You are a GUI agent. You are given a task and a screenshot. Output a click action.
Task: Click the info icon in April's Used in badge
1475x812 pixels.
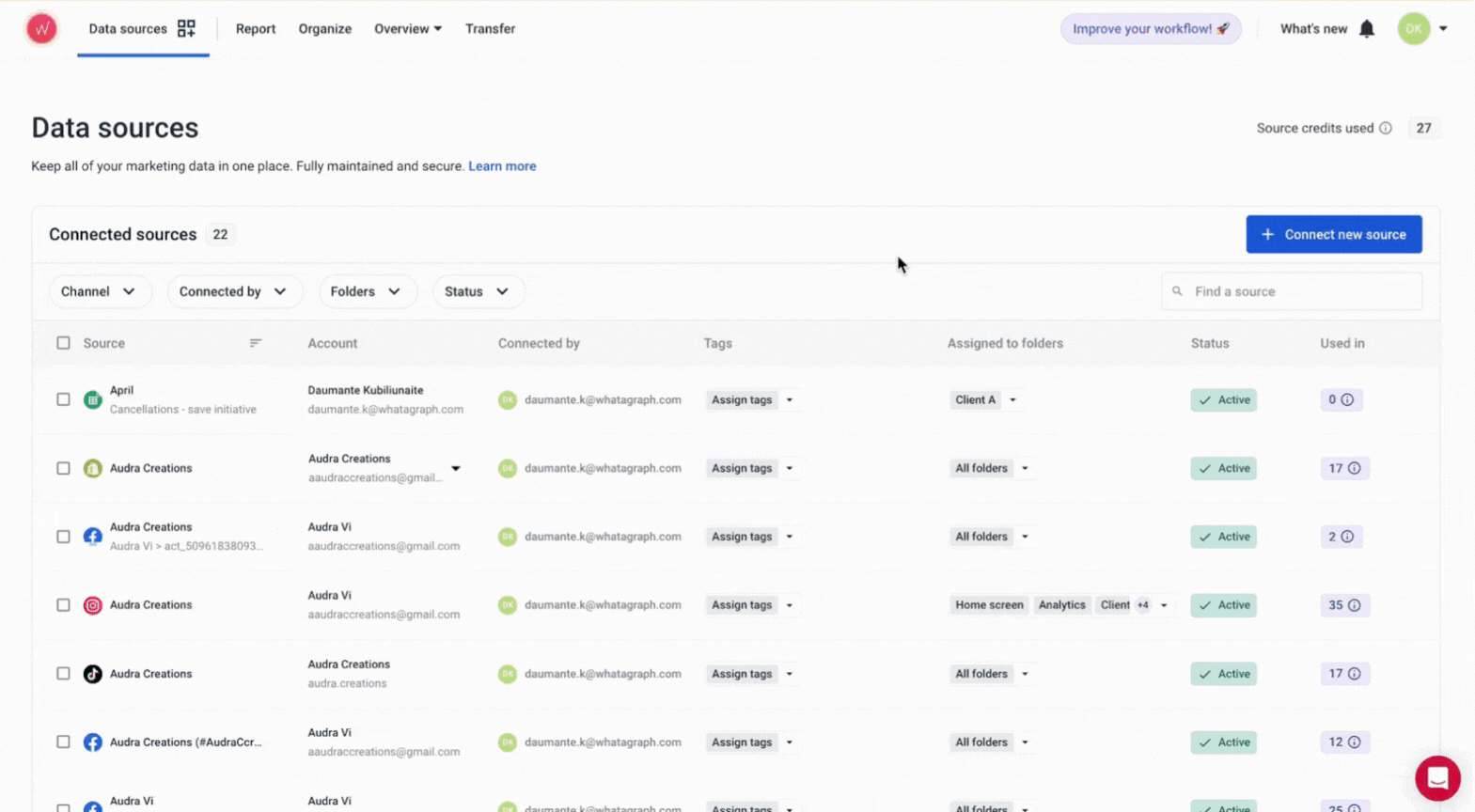click(x=1347, y=400)
